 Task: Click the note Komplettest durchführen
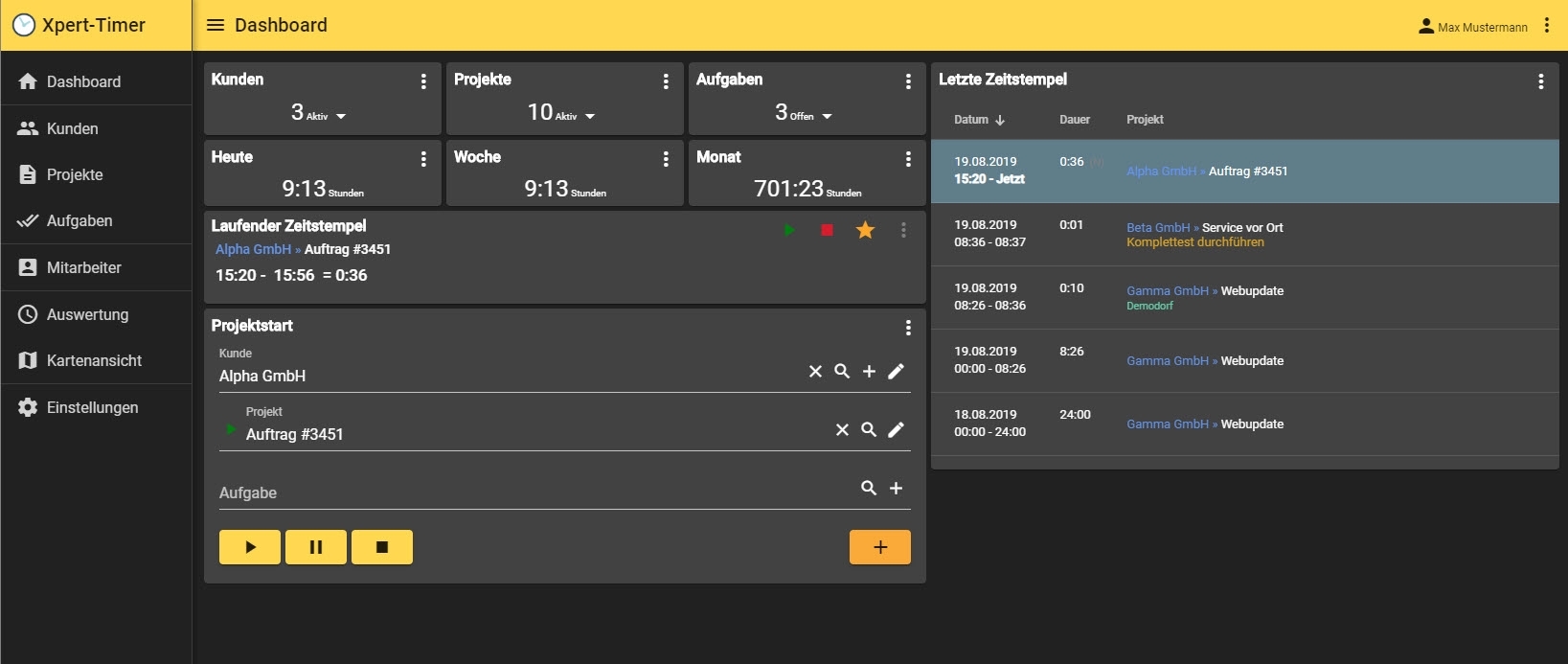point(1195,242)
